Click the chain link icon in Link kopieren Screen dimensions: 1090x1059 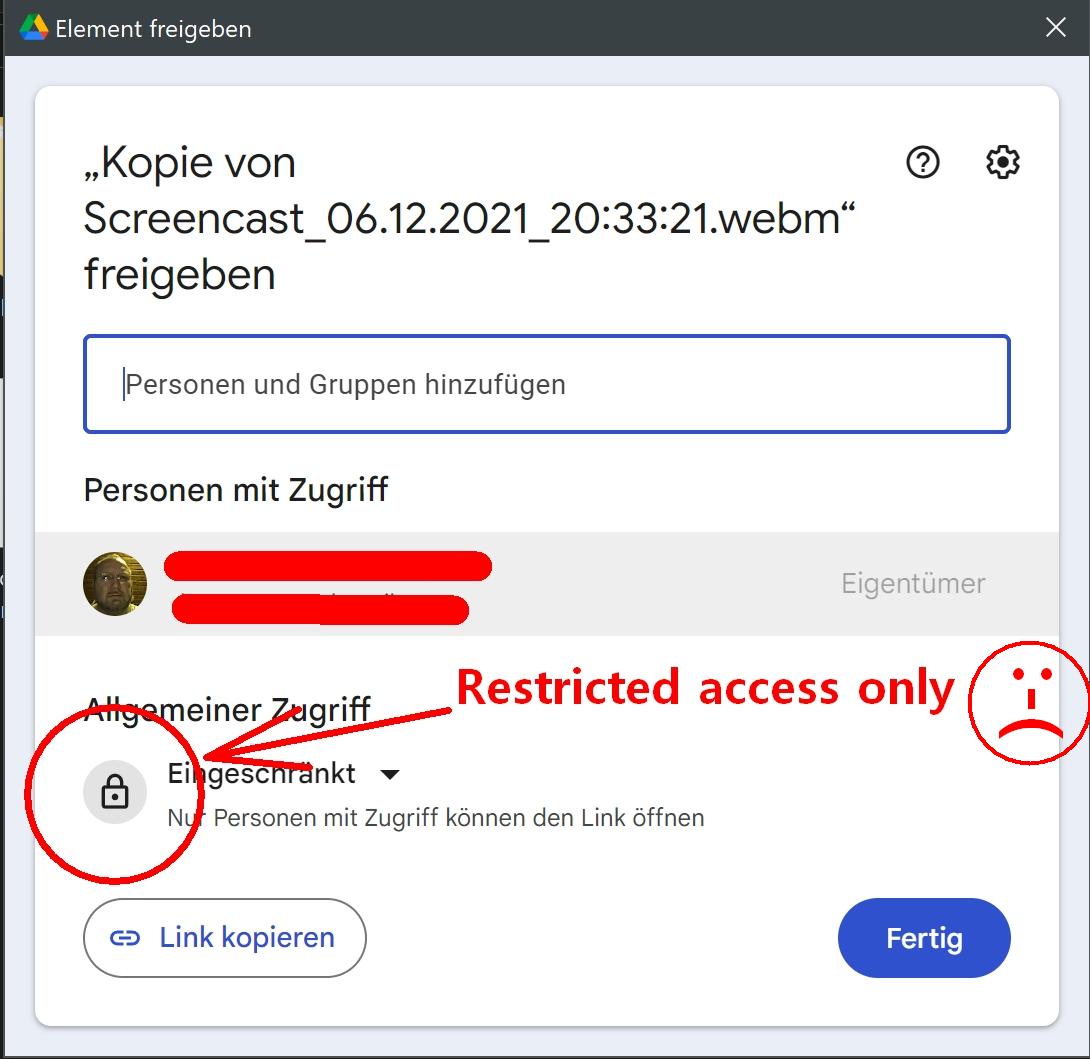click(x=125, y=938)
